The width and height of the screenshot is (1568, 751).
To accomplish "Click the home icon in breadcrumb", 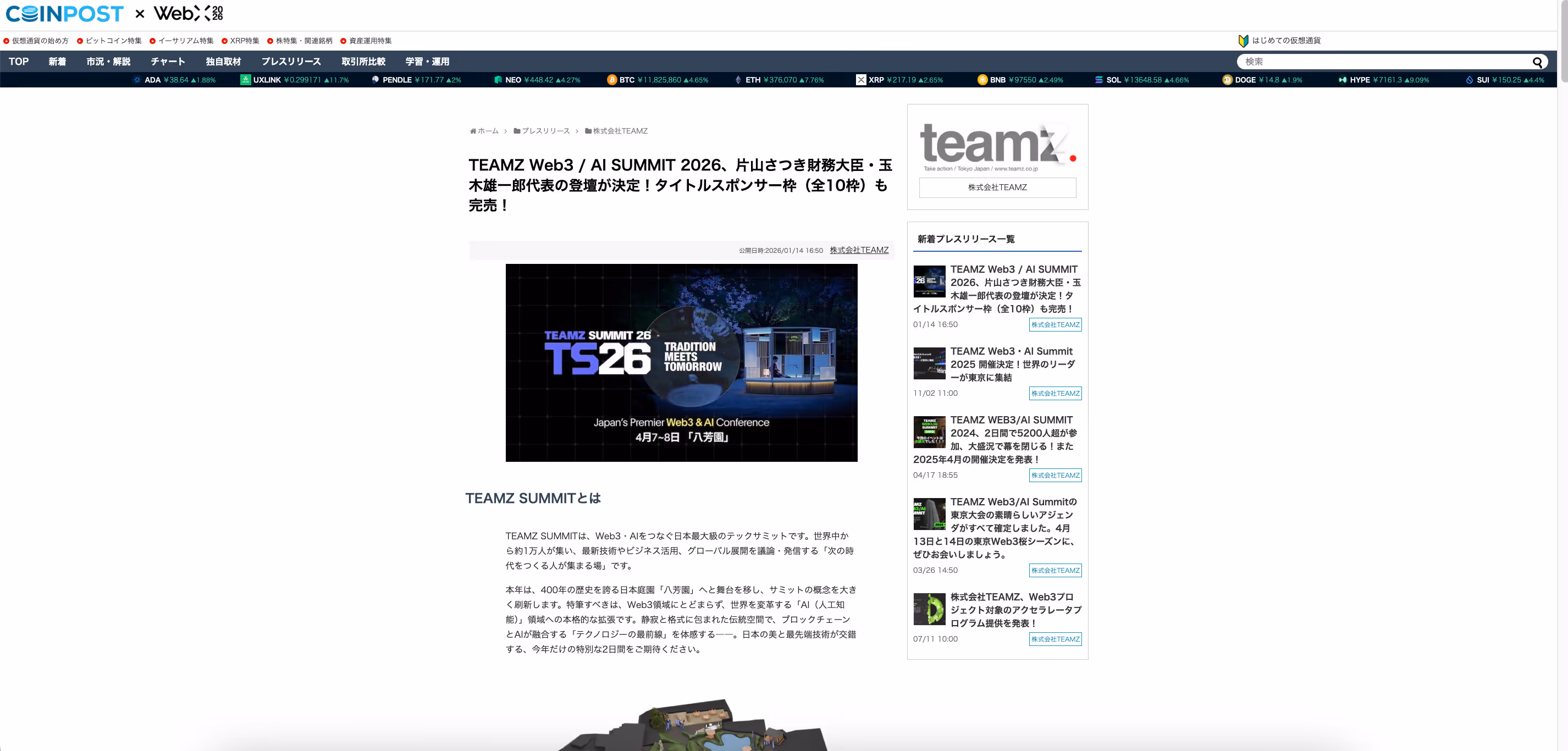I will 473,131.
